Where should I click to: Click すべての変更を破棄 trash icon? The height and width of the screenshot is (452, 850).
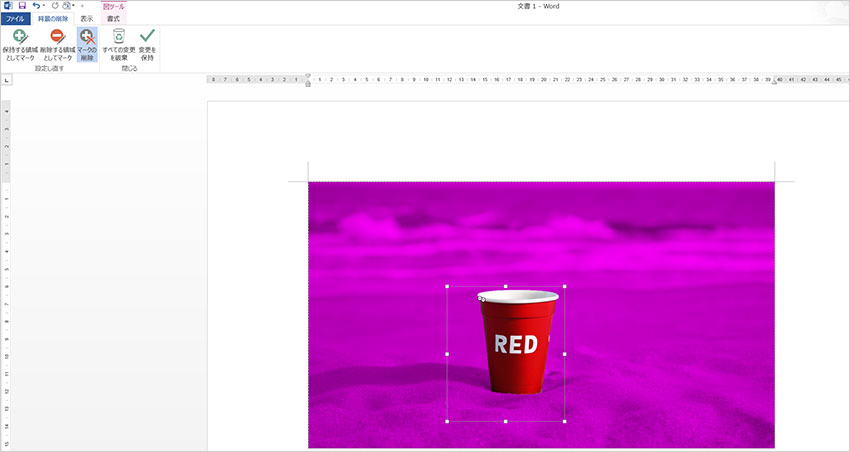119,44
